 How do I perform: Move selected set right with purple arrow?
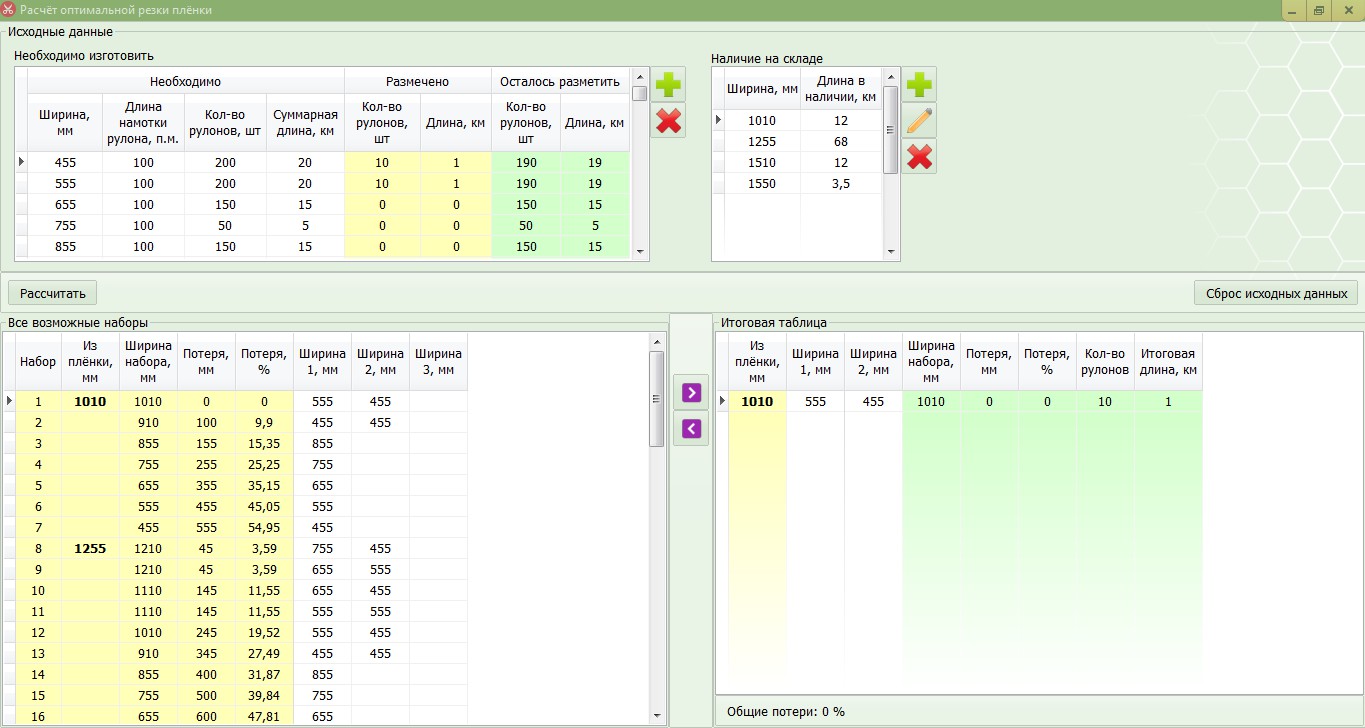coord(690,392)
